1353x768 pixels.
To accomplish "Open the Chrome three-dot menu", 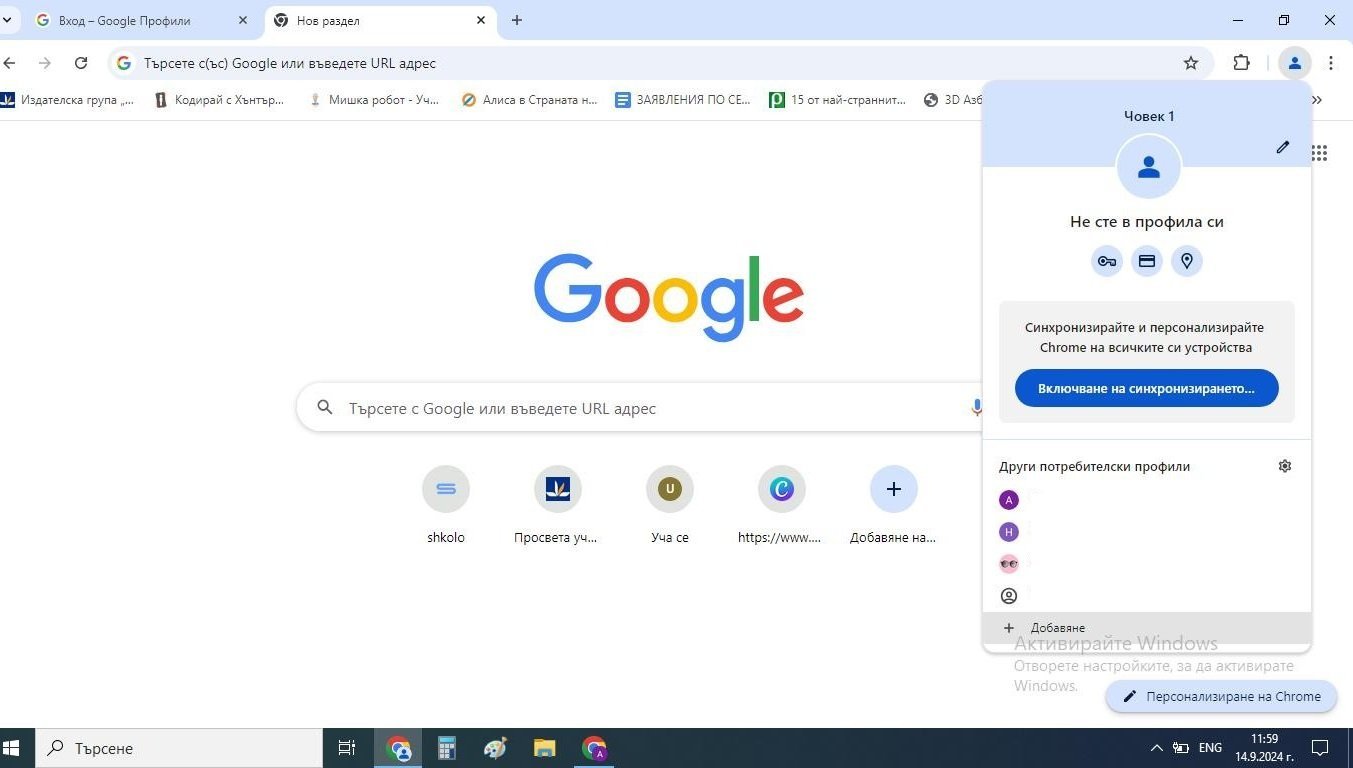I will click(1331, 63).
